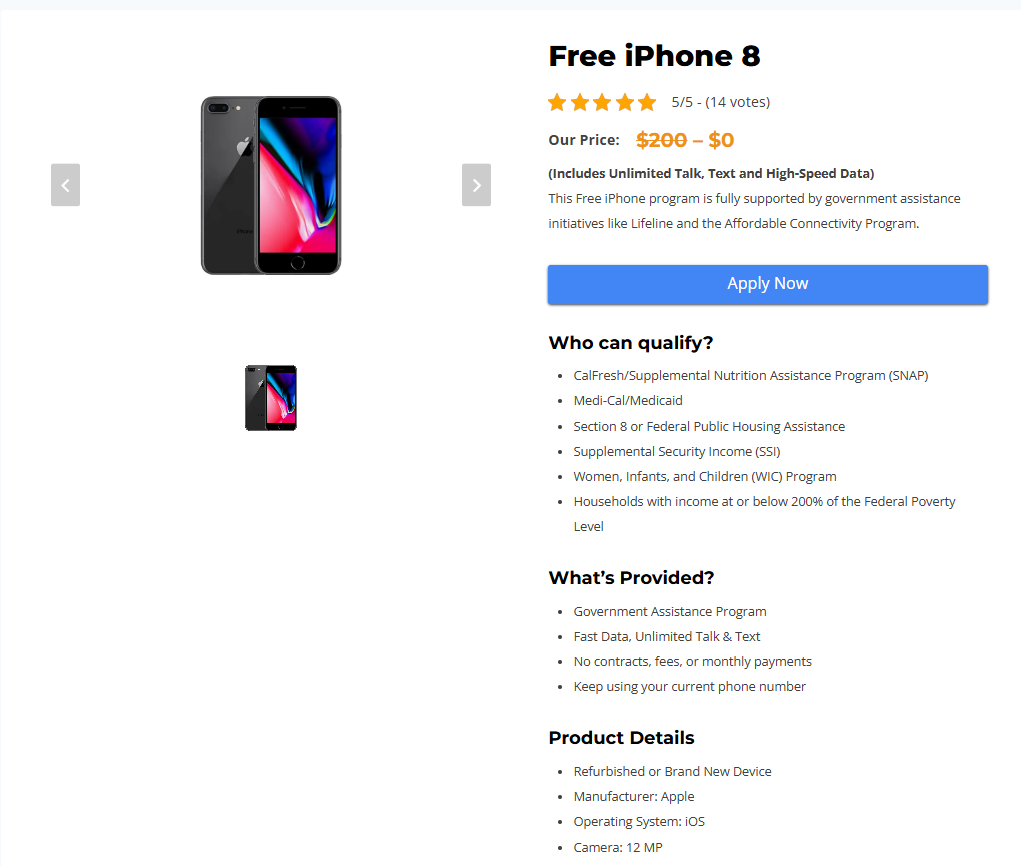Click the Apply Now button
Image resolution: width=1021 pixels, height=866 pixels.
coord(767,284)
